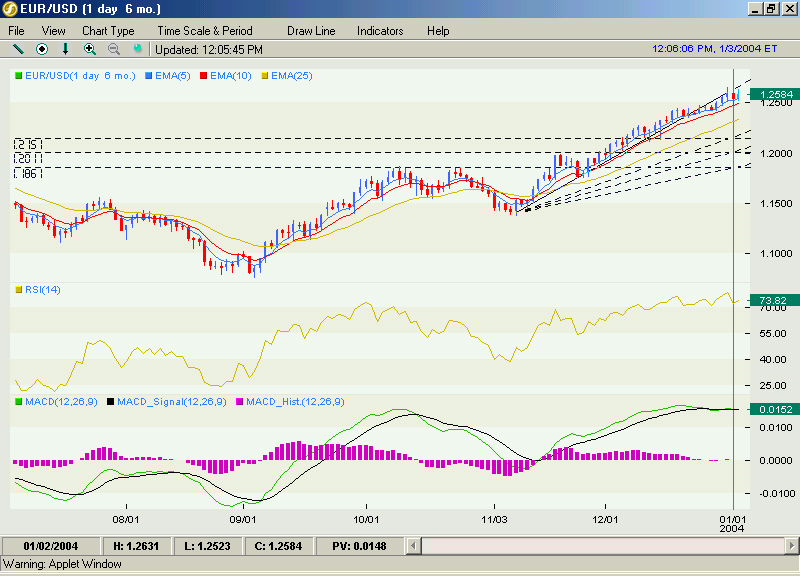Click the blue EMA(5) legend swatch
Image resolution: width=800 pixels, height=576 pixels.
coord(148,76)
